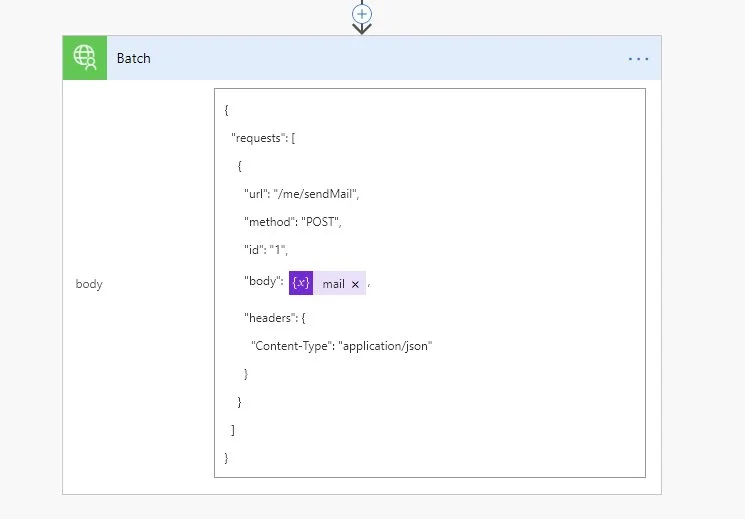The width and height of the screenshot is (745, 519).
Task: Remove the mail variable token
Action: click(x=355, y=284)
